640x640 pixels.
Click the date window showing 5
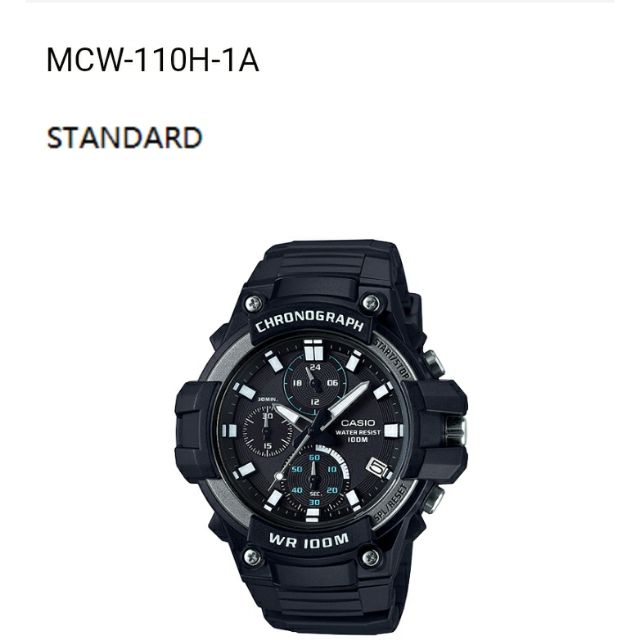pyautogui.click(x=378, y=469)
